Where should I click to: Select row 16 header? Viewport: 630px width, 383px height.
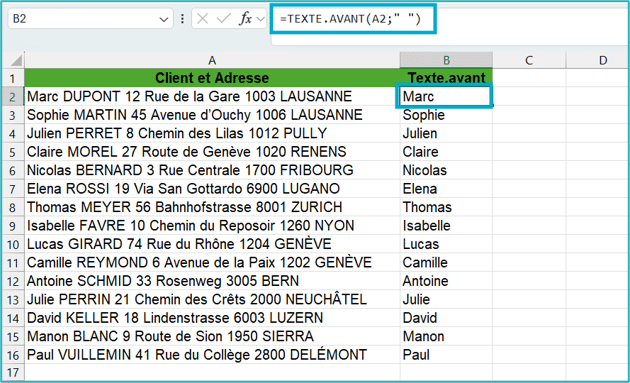pyautogui.click(x=13, y=355)
